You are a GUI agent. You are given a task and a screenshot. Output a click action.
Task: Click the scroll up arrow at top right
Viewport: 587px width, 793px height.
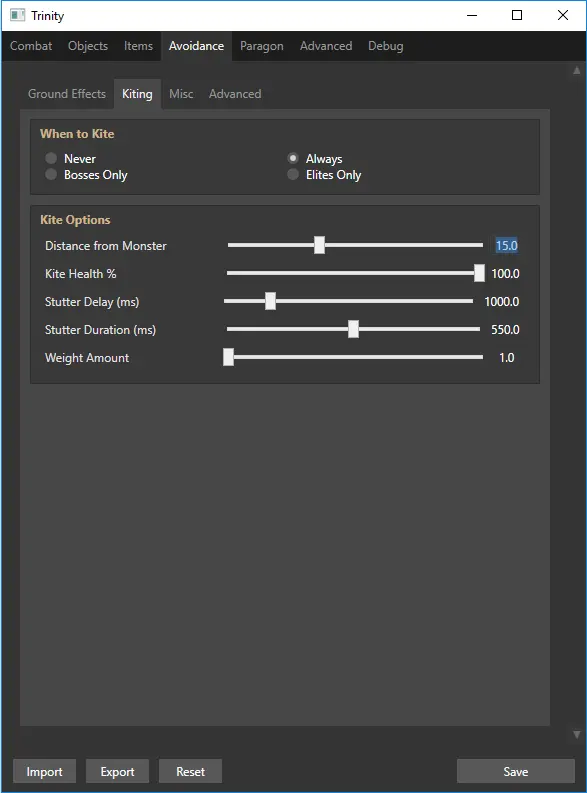576,70
